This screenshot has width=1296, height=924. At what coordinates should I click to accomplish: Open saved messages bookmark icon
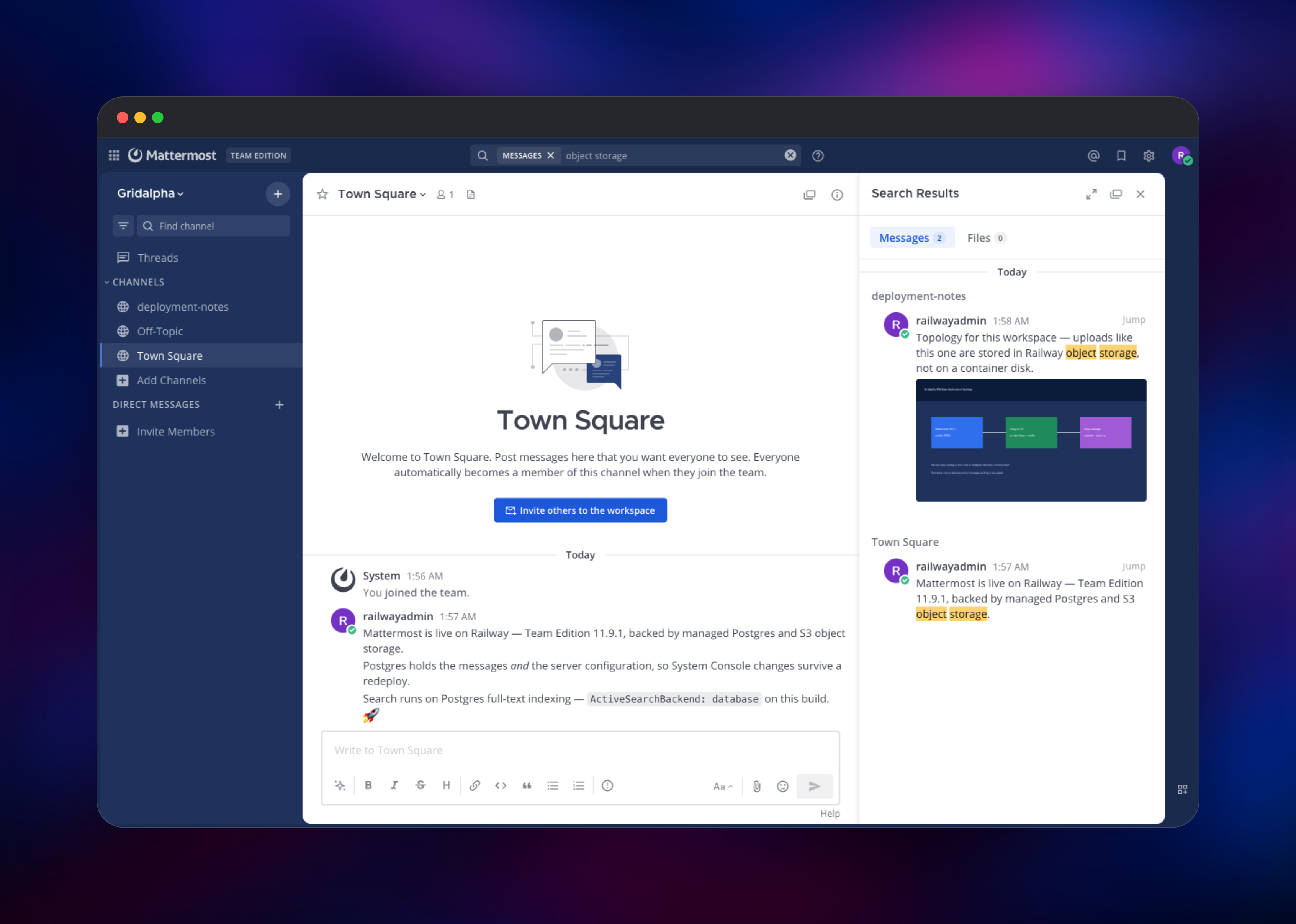click(1121, 156)
